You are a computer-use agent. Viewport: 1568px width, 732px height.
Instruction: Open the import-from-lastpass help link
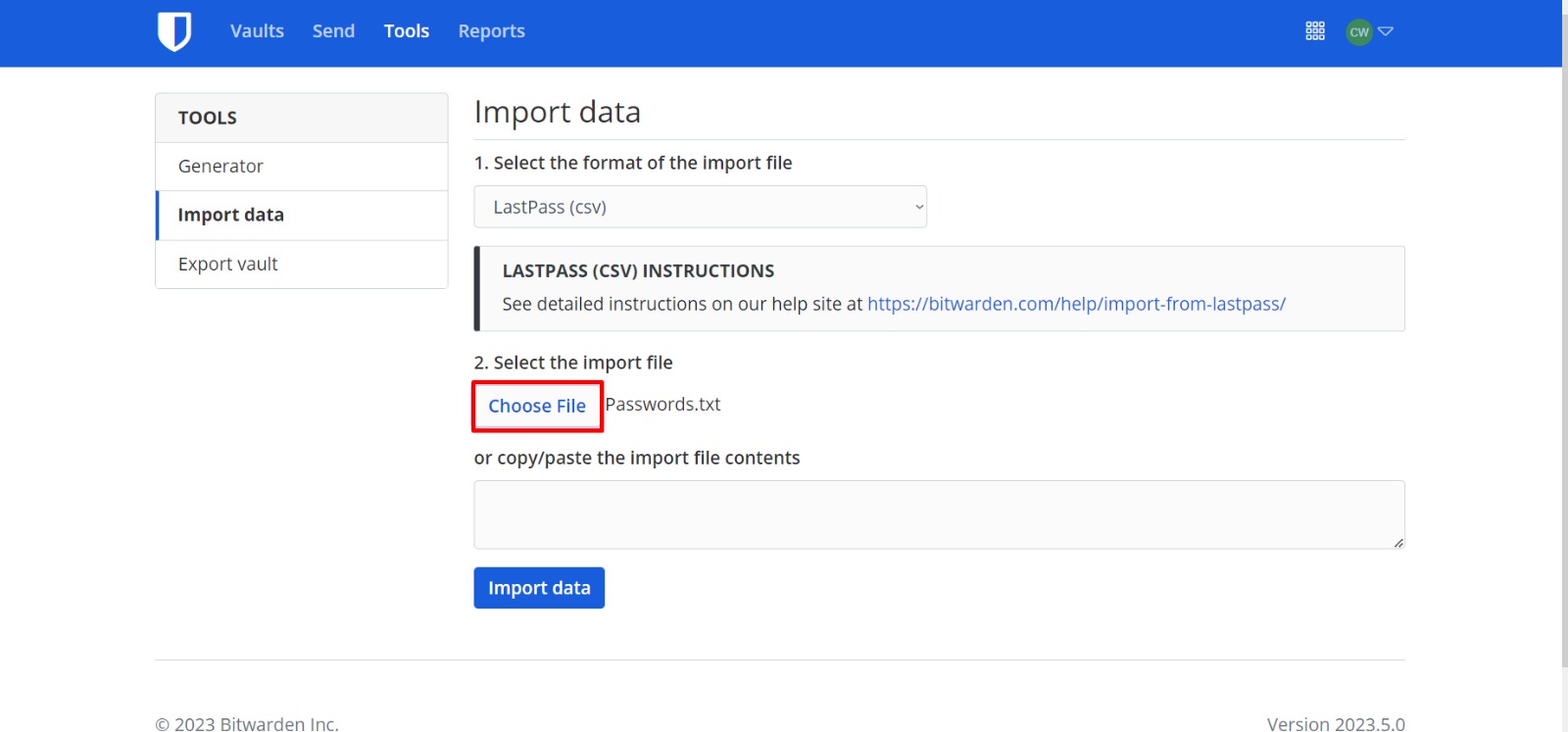click(1076, 304)
